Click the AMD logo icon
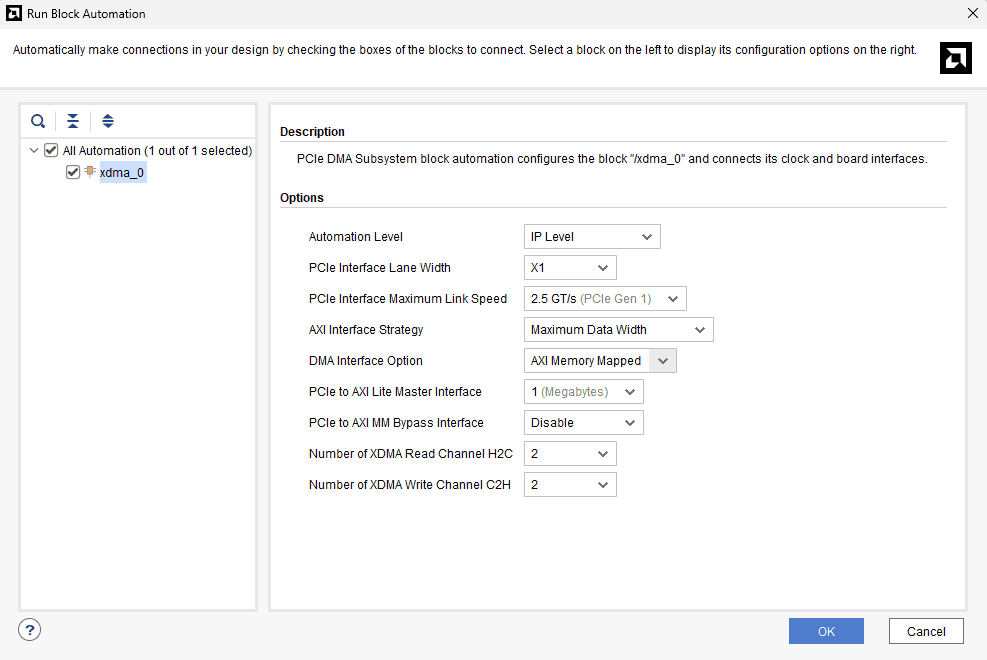 coord(956,58)
